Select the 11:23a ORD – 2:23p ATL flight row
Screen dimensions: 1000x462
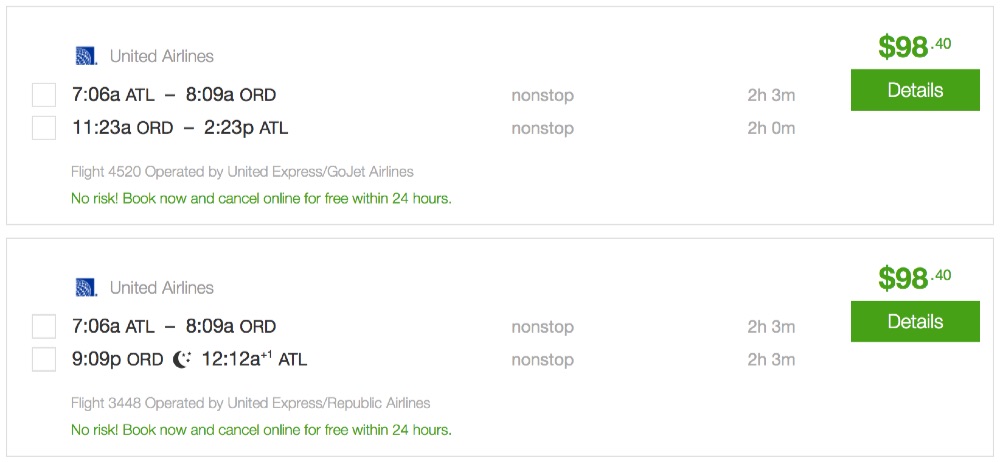[x=180, y=128]
